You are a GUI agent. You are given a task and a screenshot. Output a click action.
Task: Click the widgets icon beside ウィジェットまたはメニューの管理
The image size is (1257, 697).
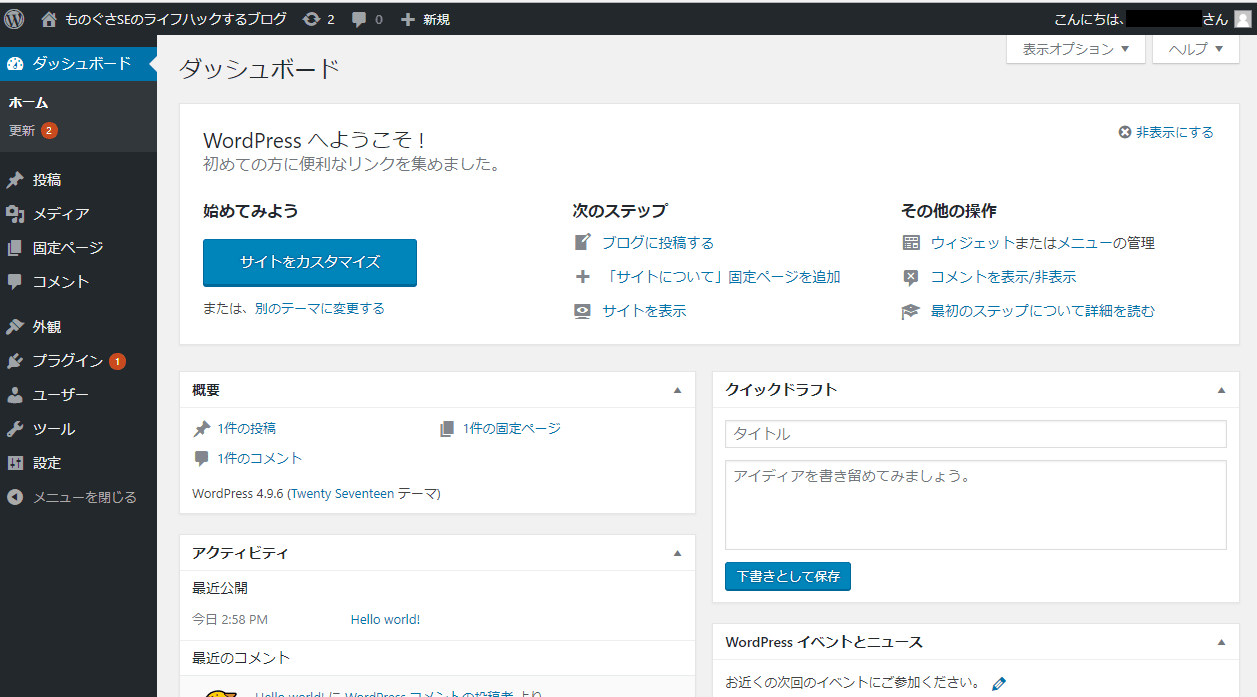tap(911, 243)
